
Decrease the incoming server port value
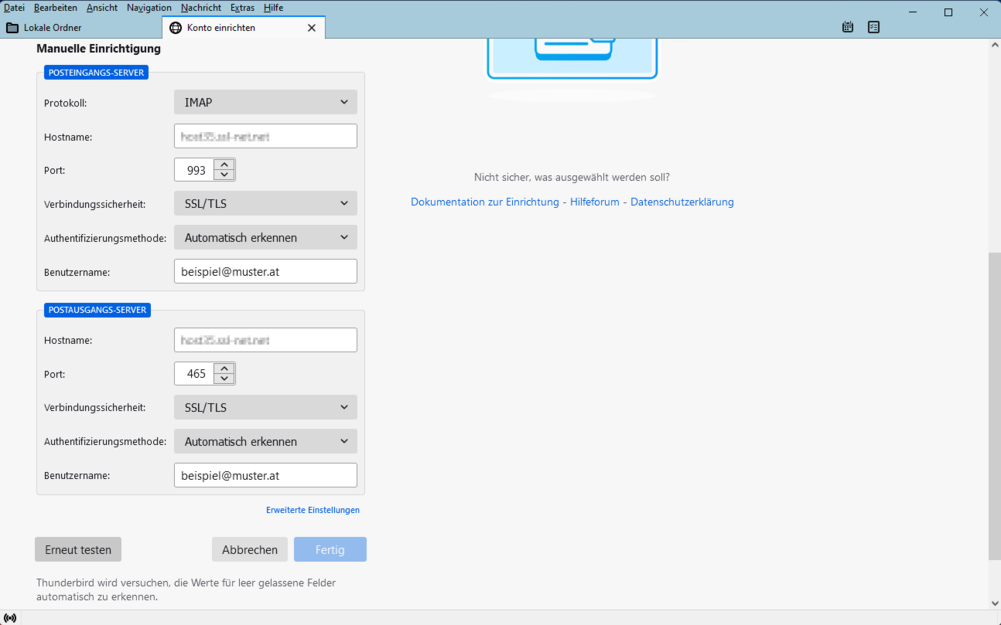(x=225, y=176)
